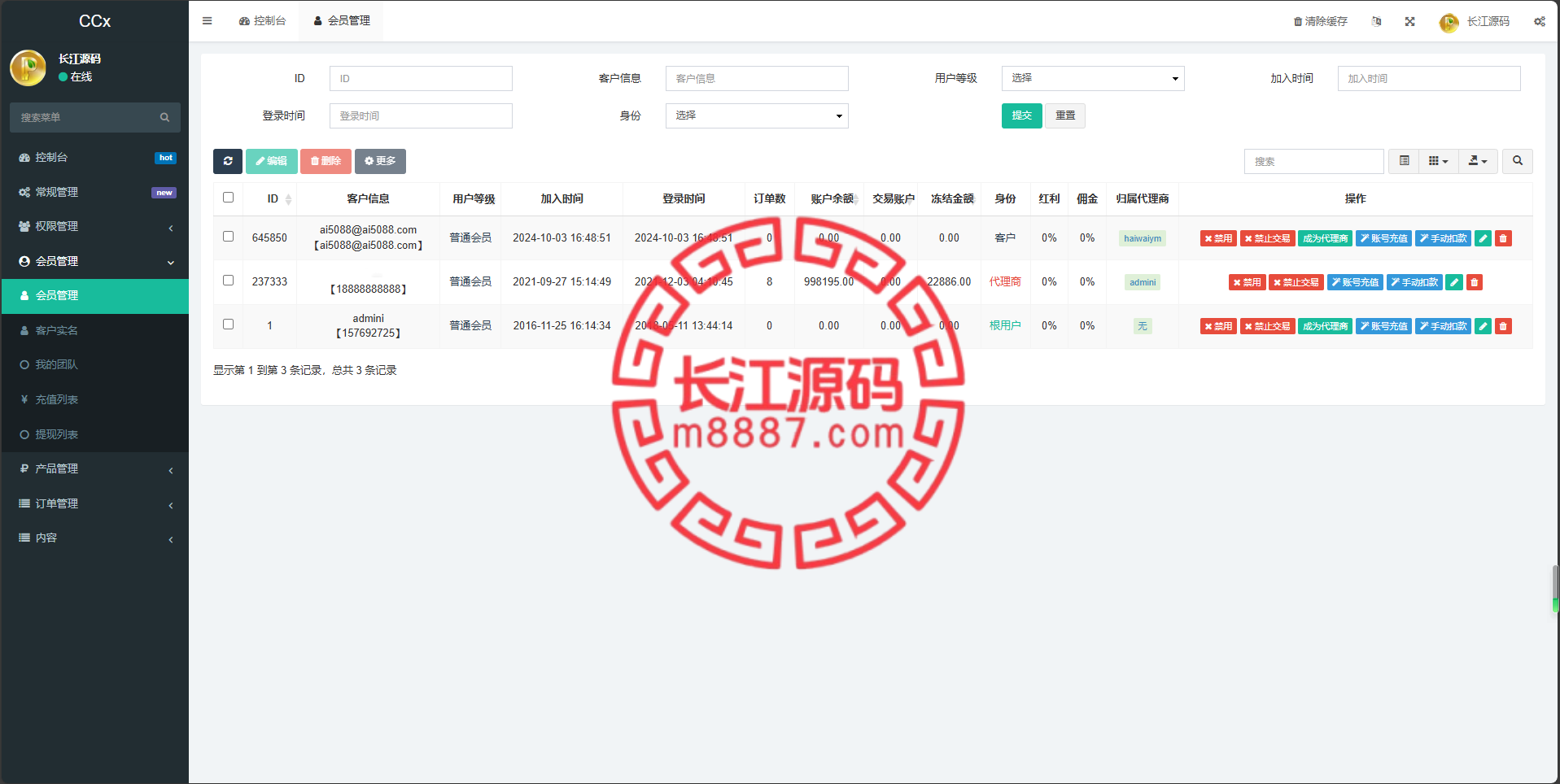Click the 删除 toolbar button
The image size is (1560, 784).
click(326, 161)
